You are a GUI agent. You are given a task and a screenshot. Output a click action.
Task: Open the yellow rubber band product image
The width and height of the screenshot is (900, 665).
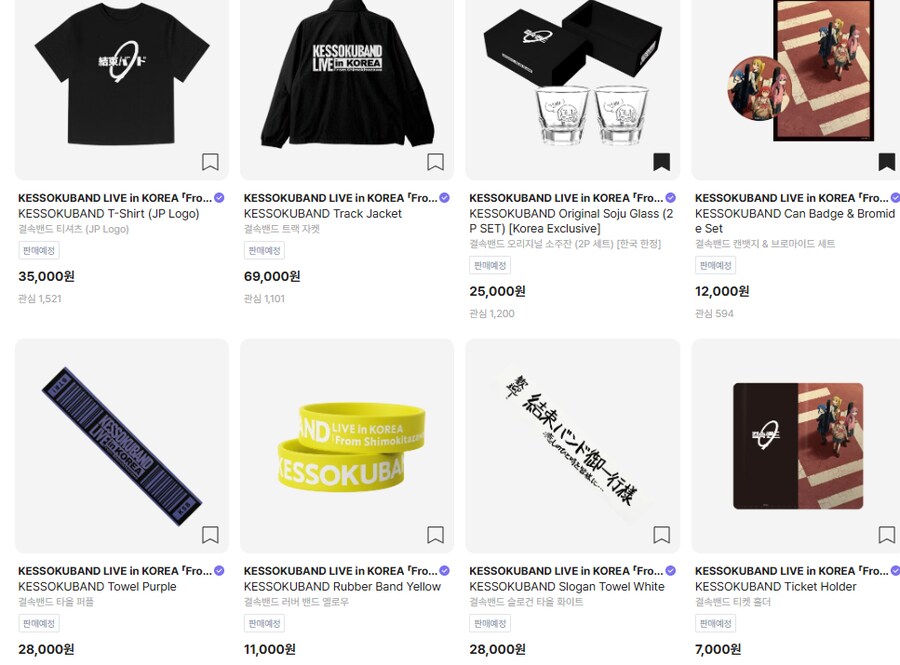347,446
